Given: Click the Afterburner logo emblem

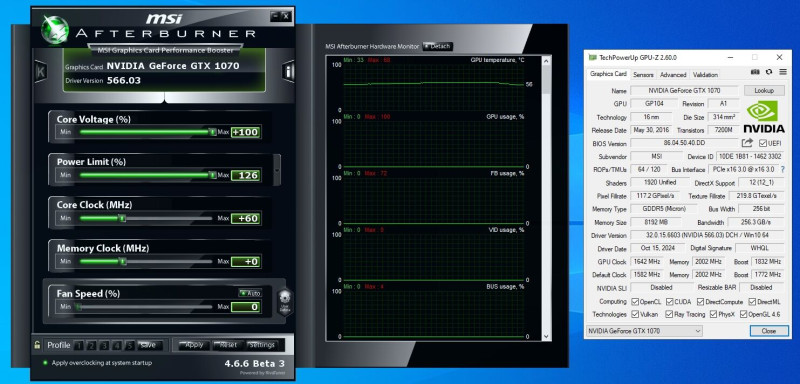Looking at the screenshot, I should 55,30.
